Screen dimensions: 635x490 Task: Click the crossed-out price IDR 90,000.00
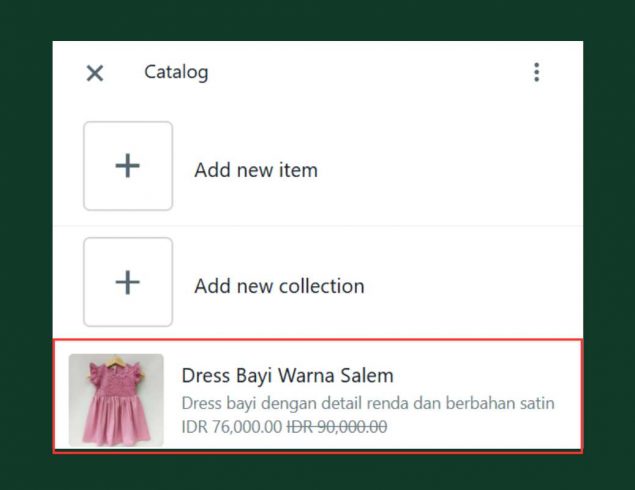(337, 427)
